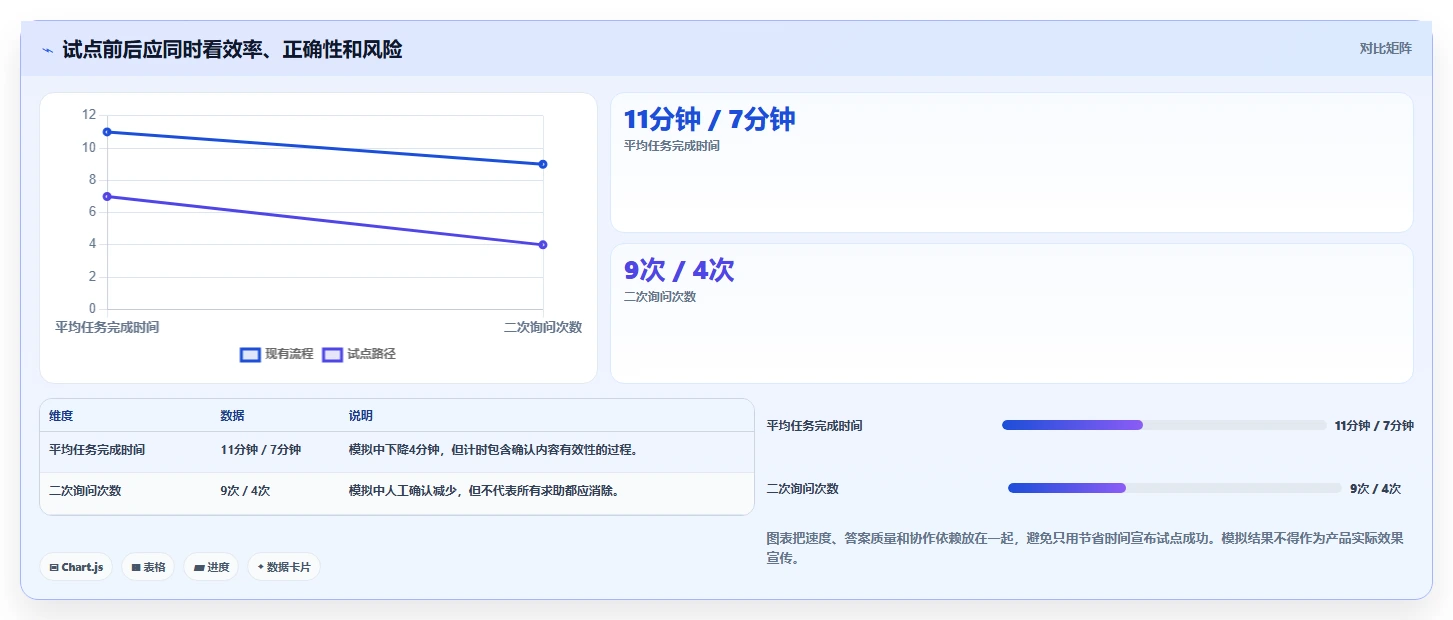Click the 平均任务完成时间 progress bar
The height and width of the screenshot is (620, 1453).
(1164, 425)
